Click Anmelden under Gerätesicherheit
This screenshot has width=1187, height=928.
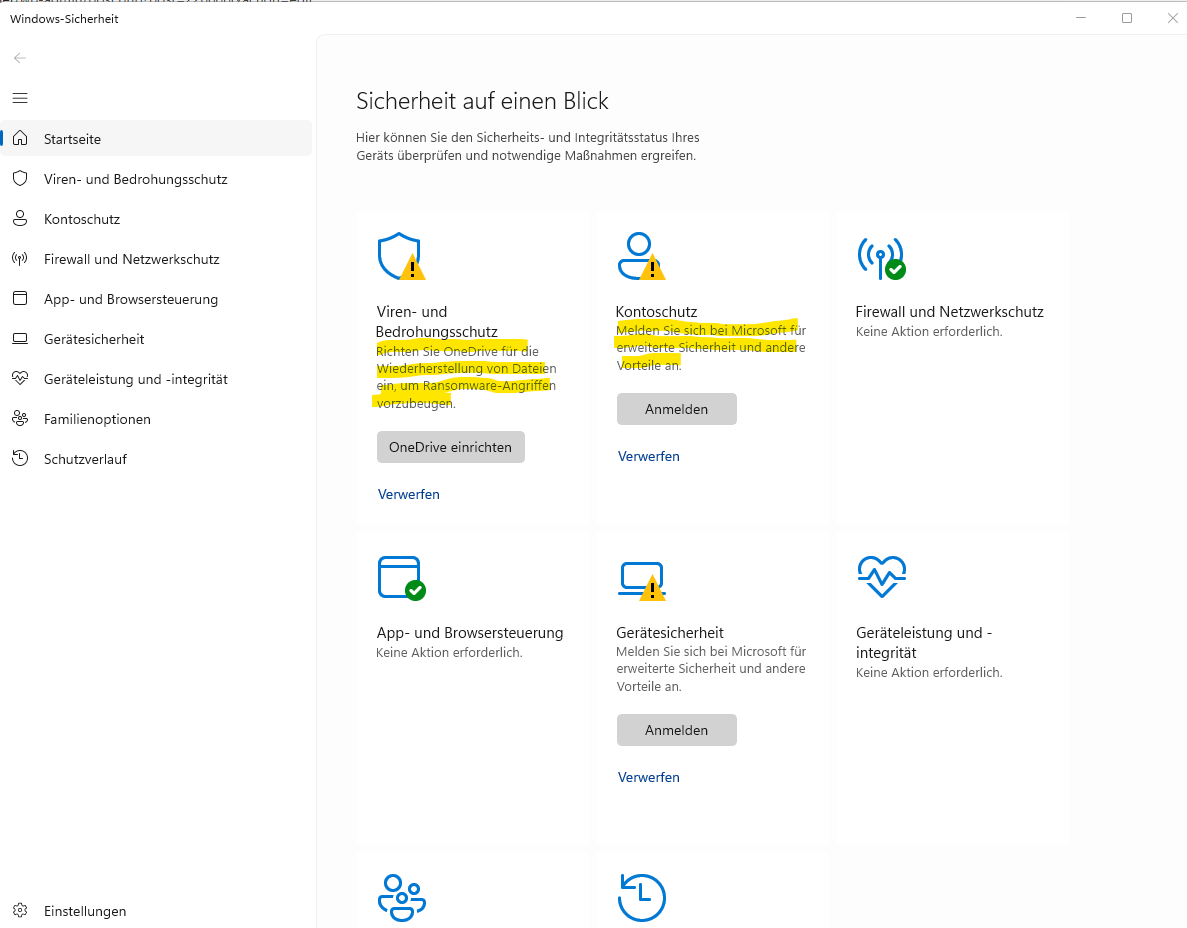click(676, 730)
